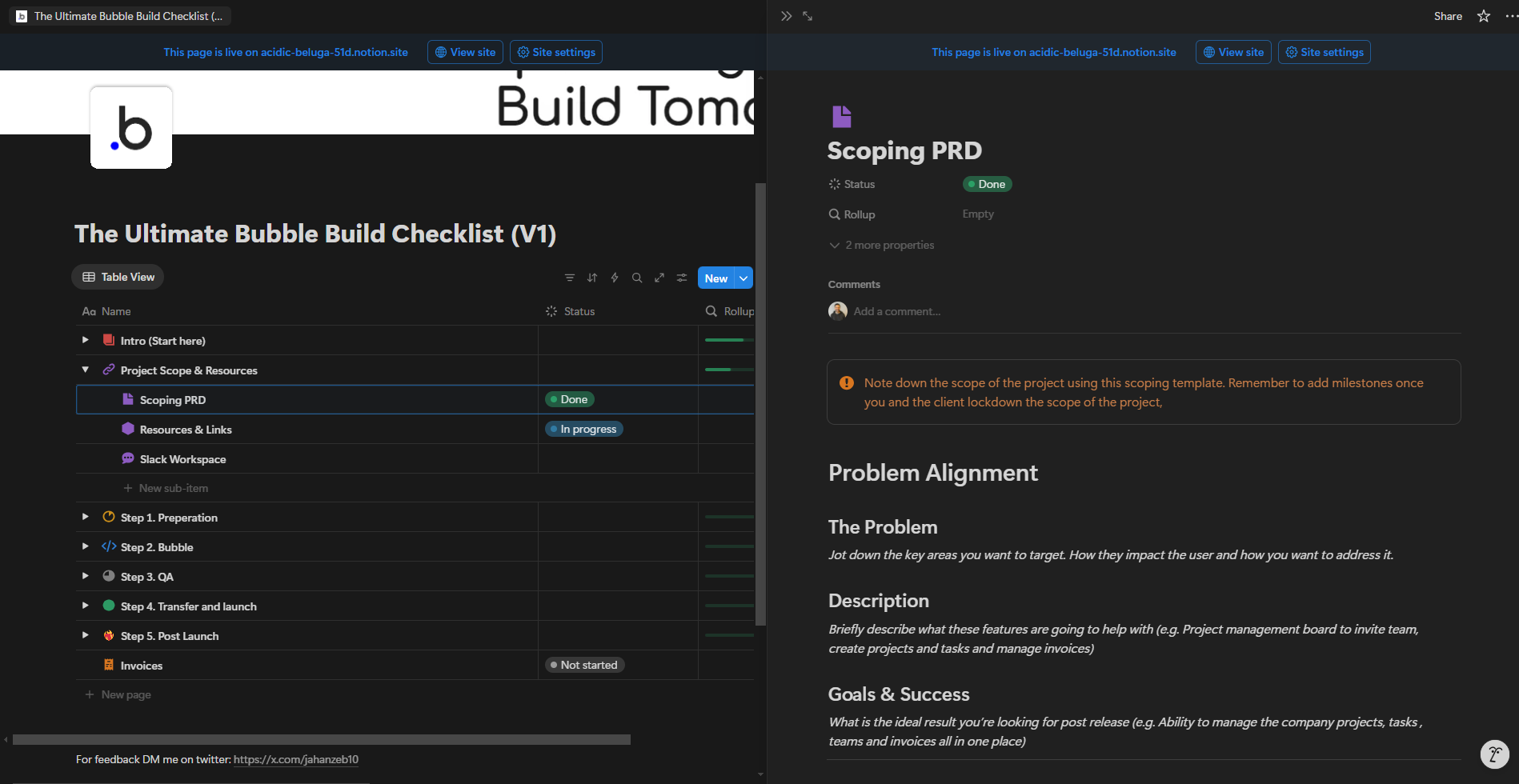Favorite page with the star icon

click(x=1484, y=16)
